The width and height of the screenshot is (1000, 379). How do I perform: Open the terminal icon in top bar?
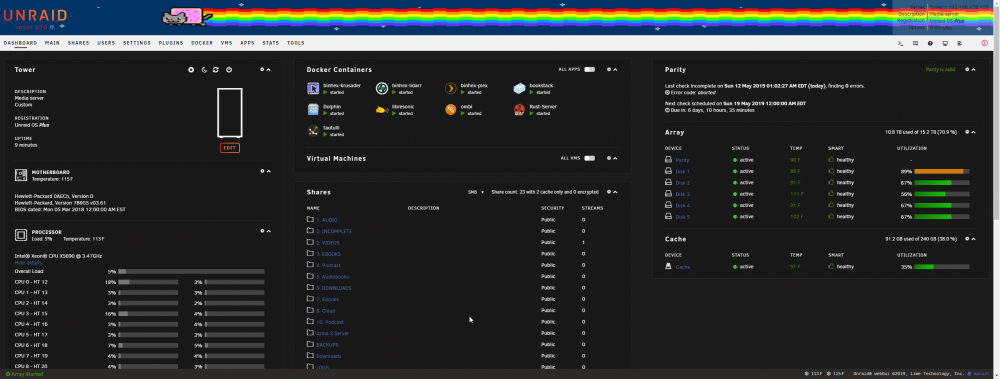900,43
